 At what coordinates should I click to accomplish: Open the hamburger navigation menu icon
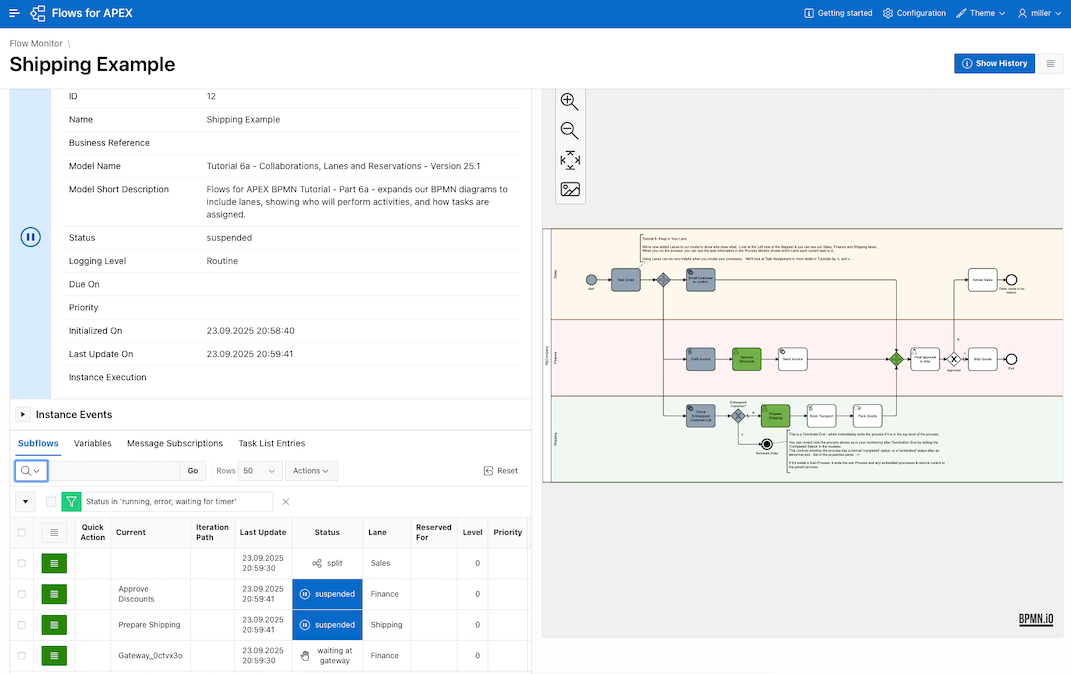tap(14, 13)
